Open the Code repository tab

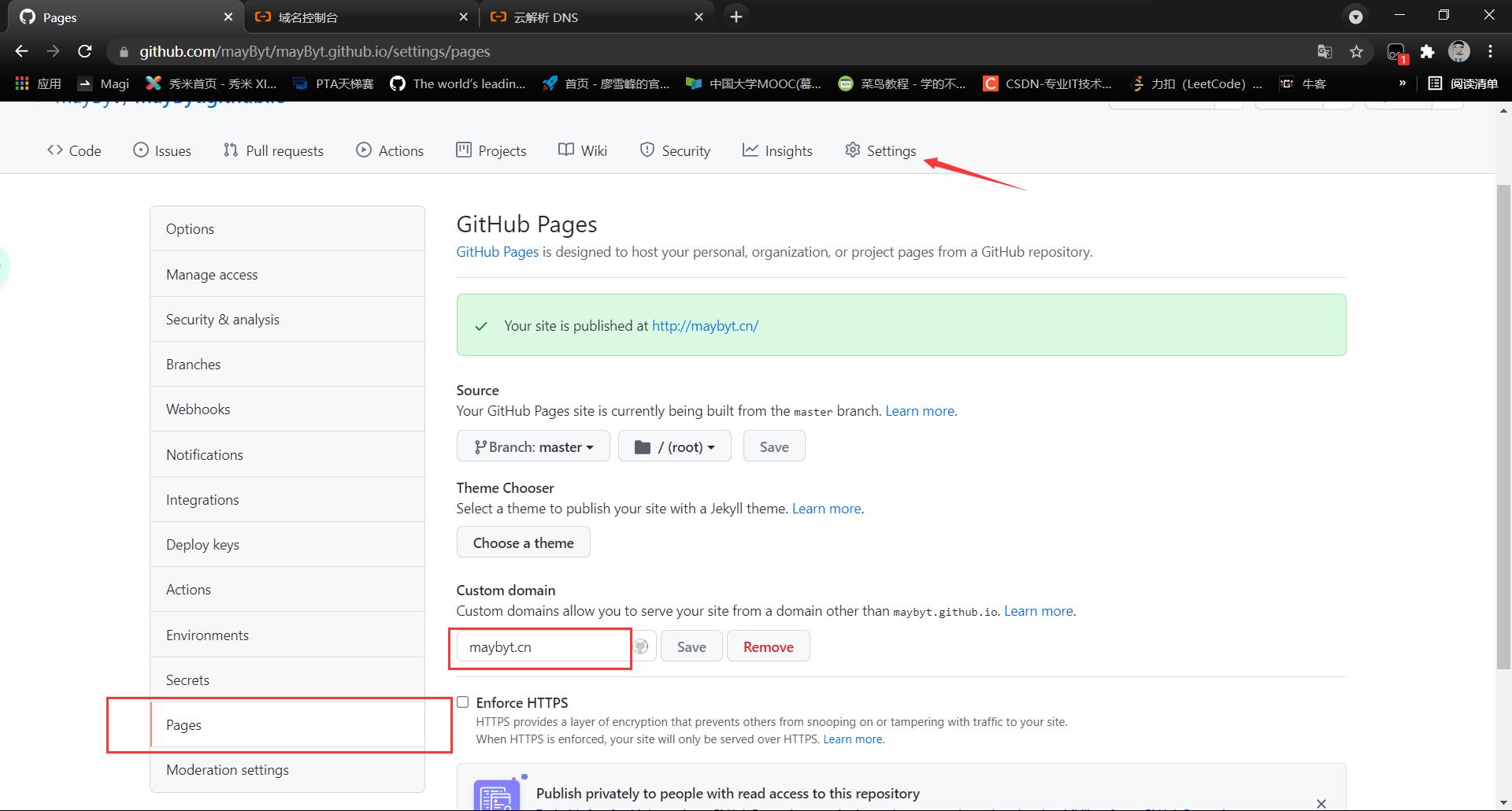74,150
